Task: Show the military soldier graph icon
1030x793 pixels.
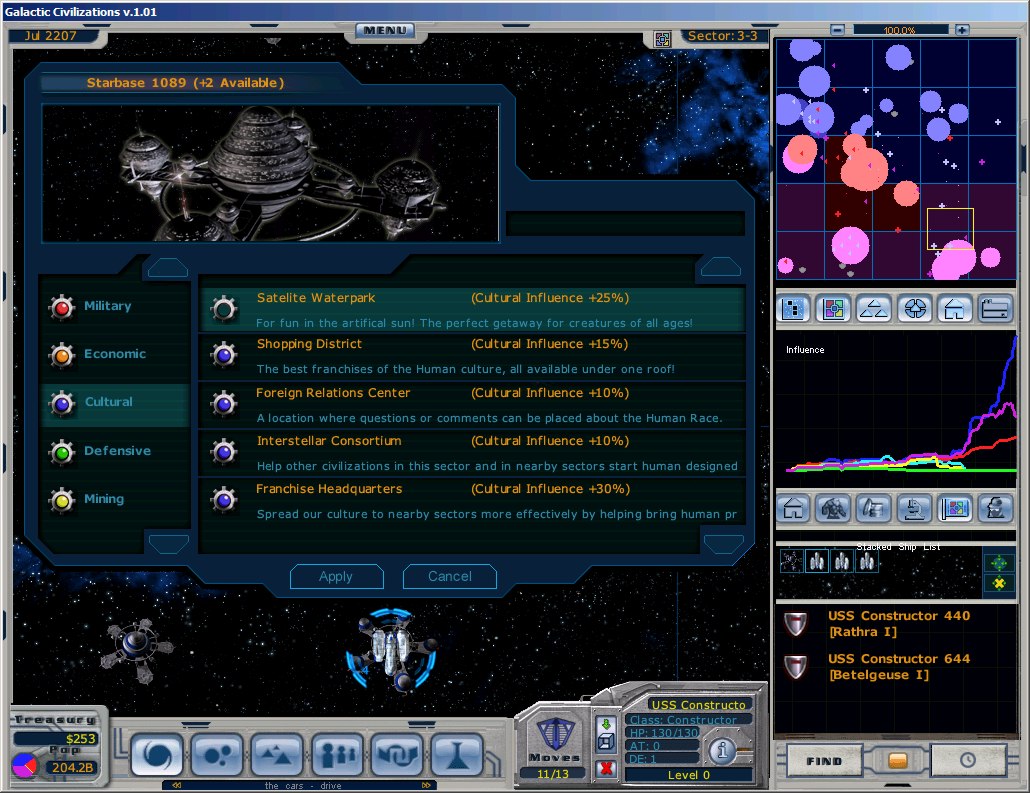Action: coord(834,508)
